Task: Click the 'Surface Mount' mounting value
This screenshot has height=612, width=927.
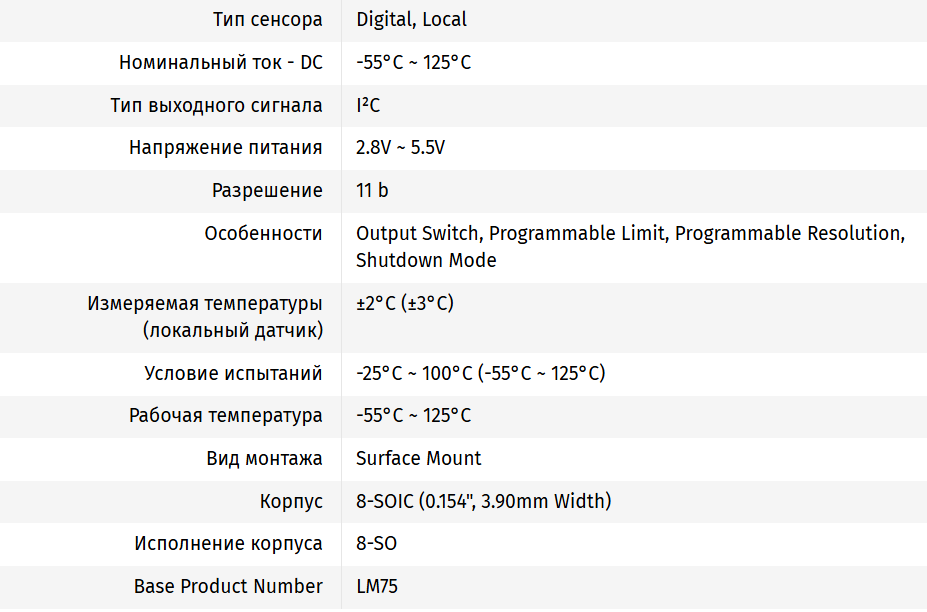Action: point(418,459)
